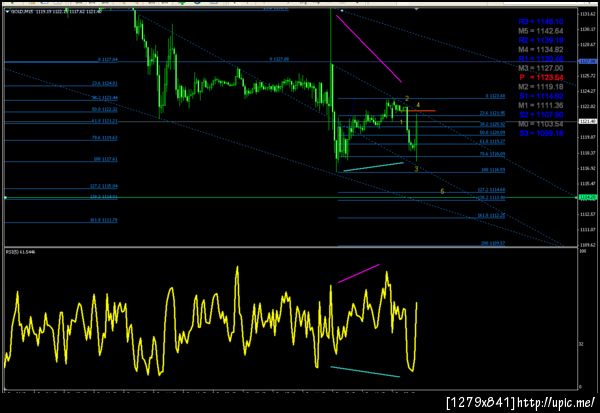The width and height of the screenshot is (600, 413).
Task: Select the magenta trend line above price
Action: (x=369, y=49)
